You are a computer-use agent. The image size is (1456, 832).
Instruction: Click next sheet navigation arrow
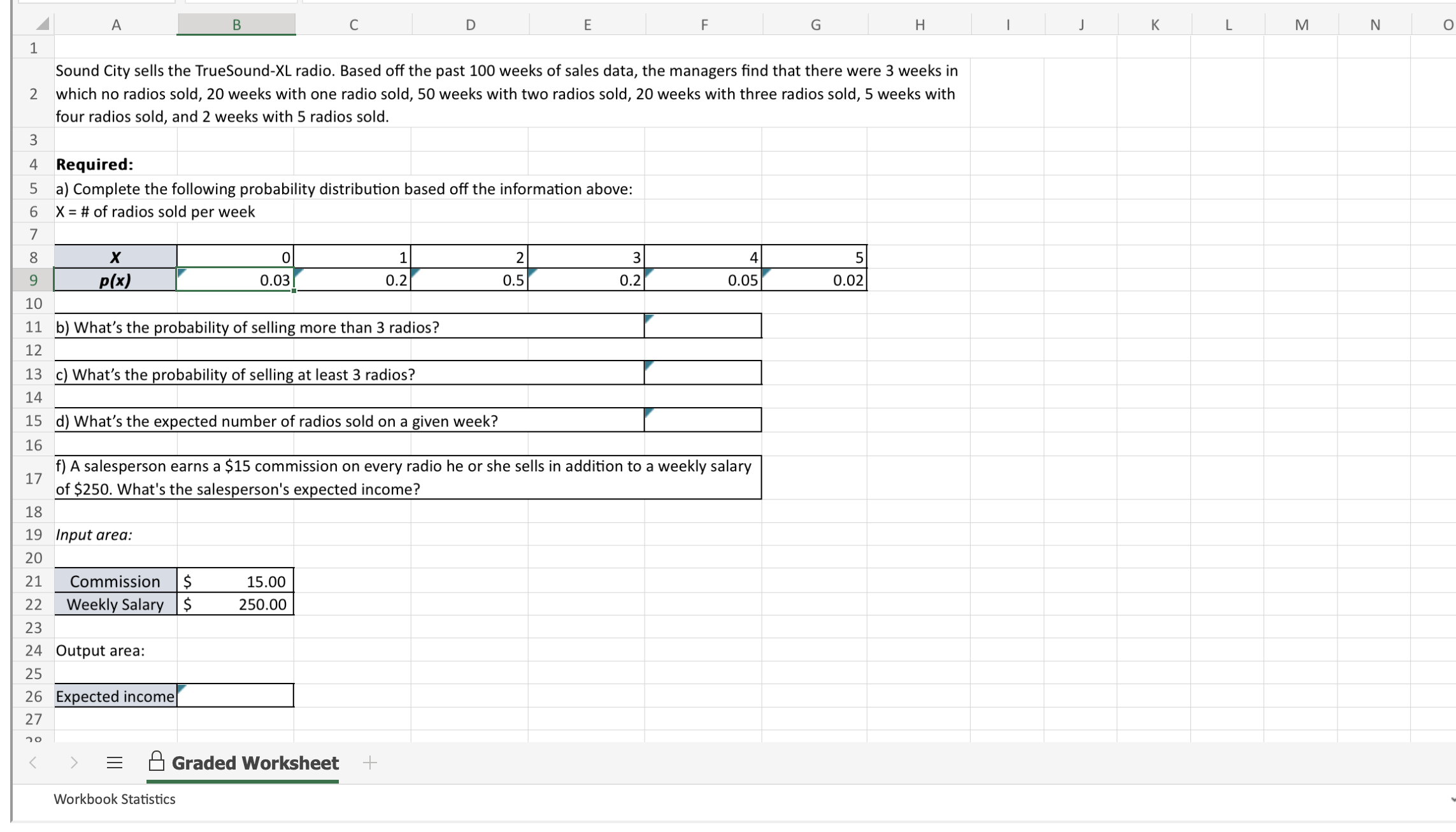coord(74,763)
